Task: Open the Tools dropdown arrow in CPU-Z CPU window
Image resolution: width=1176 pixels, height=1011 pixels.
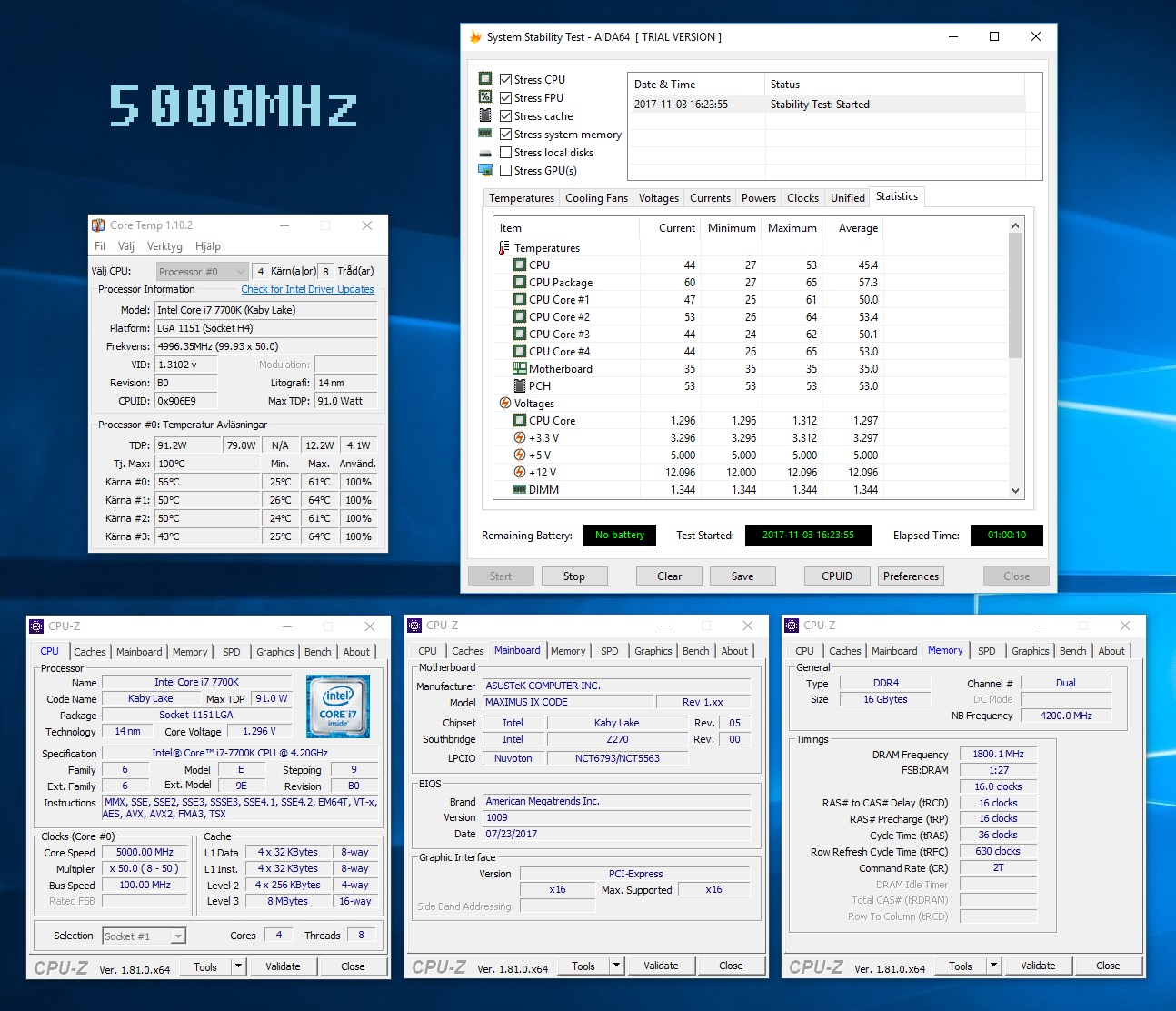Action: (239, 966)
